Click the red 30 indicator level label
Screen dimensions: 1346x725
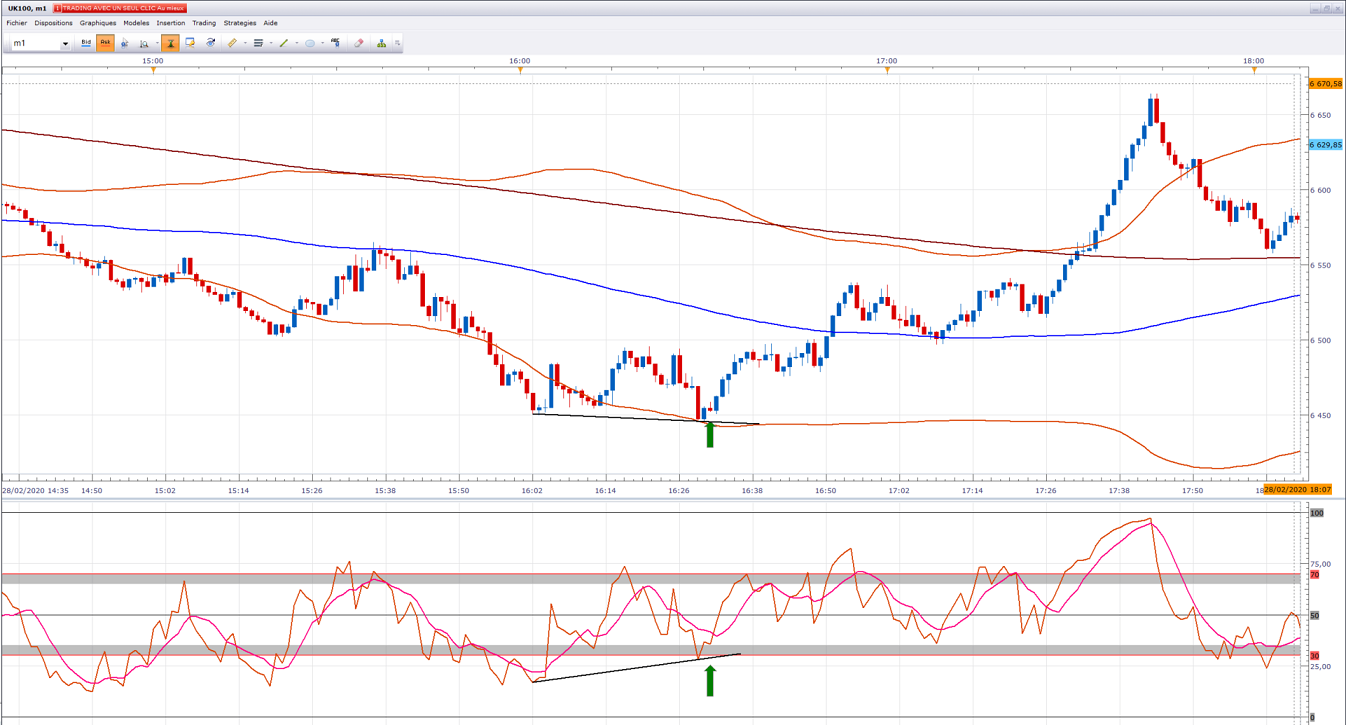pyautogui.click(x=1315, y=656)
